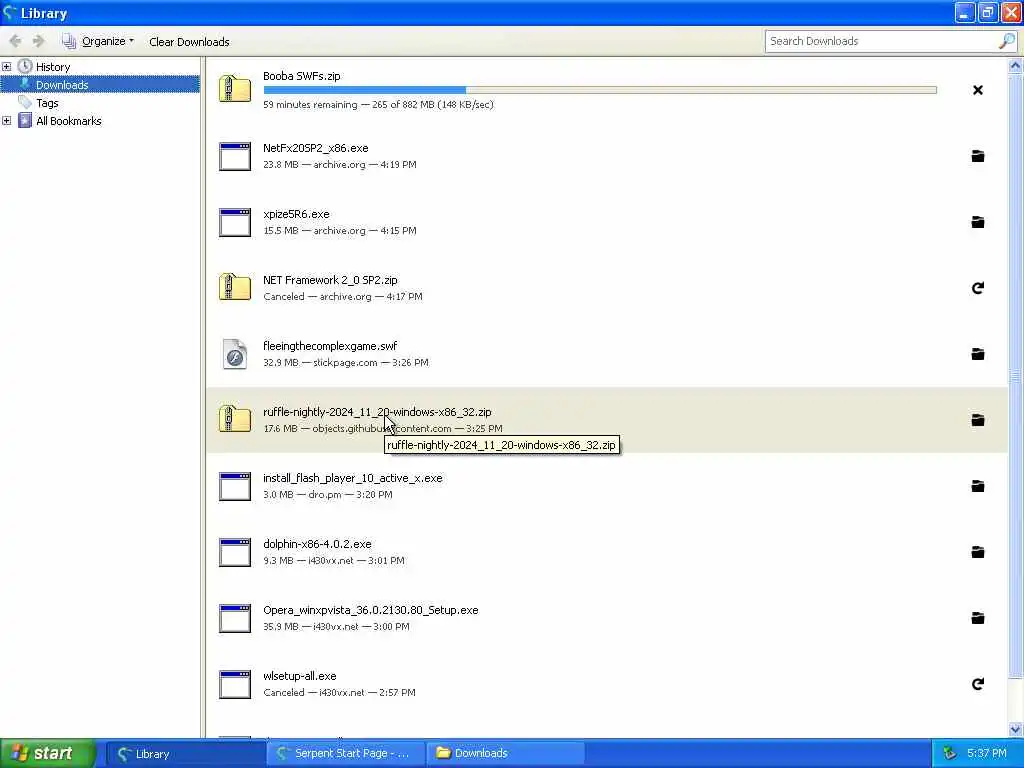Select the Booba SWFs.zip file name
This screenshot has height=768, width=1024.
pos(302,76)
